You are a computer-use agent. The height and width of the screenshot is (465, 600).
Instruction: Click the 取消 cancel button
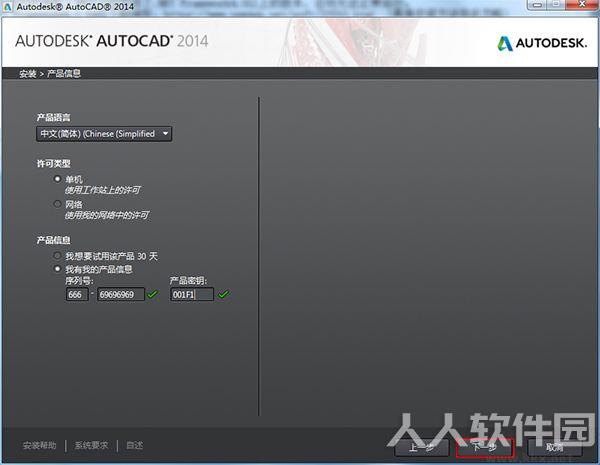click(555, 447)
